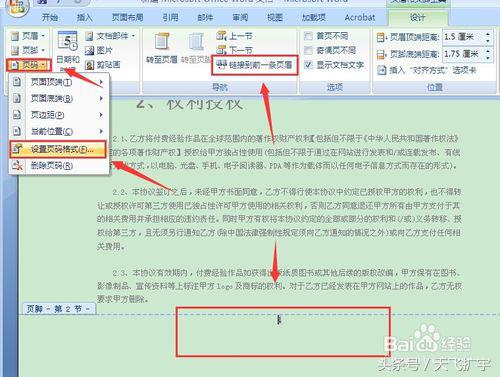Increase 页眉顶端距离 with up arrow
The height and width of the screenshot is (377, 500).
[488, 34]
